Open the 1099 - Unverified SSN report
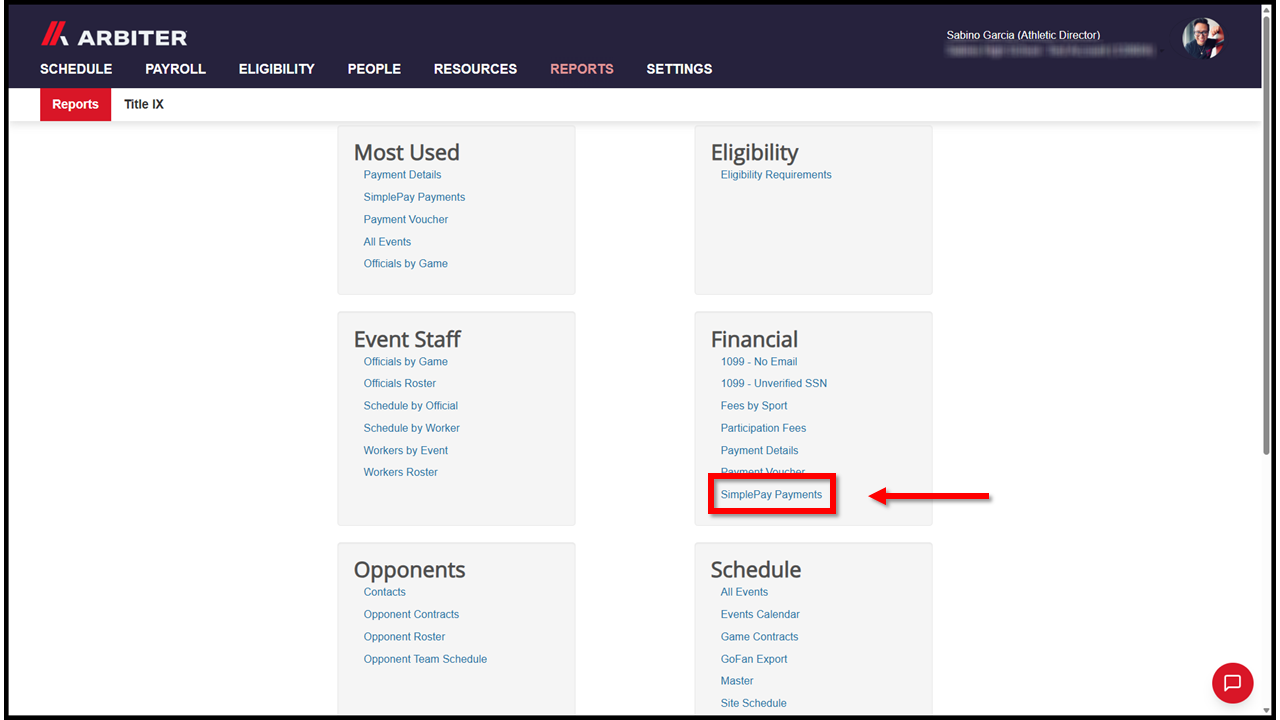The image size is (1280, 720). [774, 384]
